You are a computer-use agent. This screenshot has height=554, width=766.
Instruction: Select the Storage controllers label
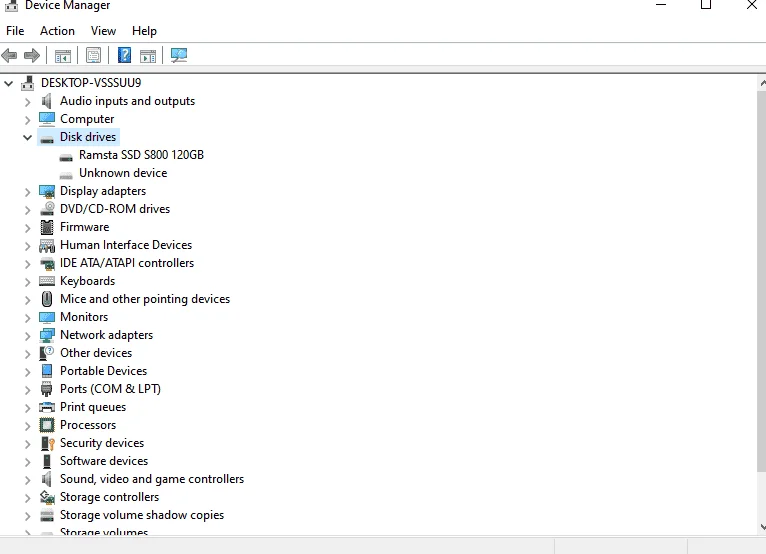pyautogui.click(x=109, y=497)
